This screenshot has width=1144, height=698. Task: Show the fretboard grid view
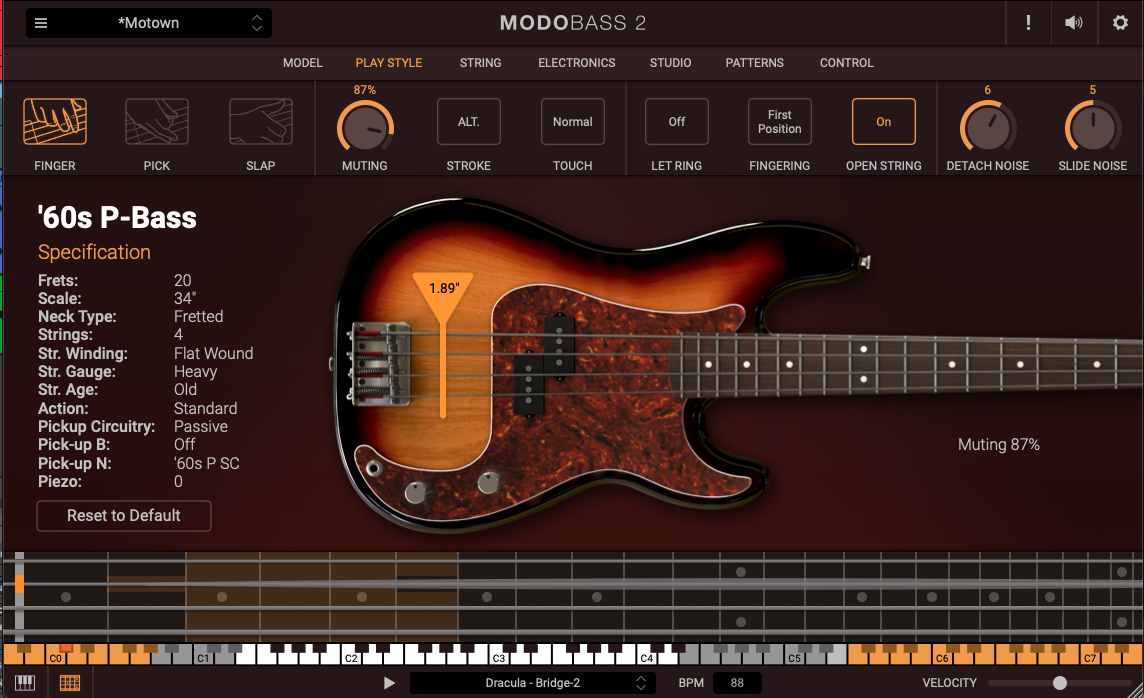[69, 683]
